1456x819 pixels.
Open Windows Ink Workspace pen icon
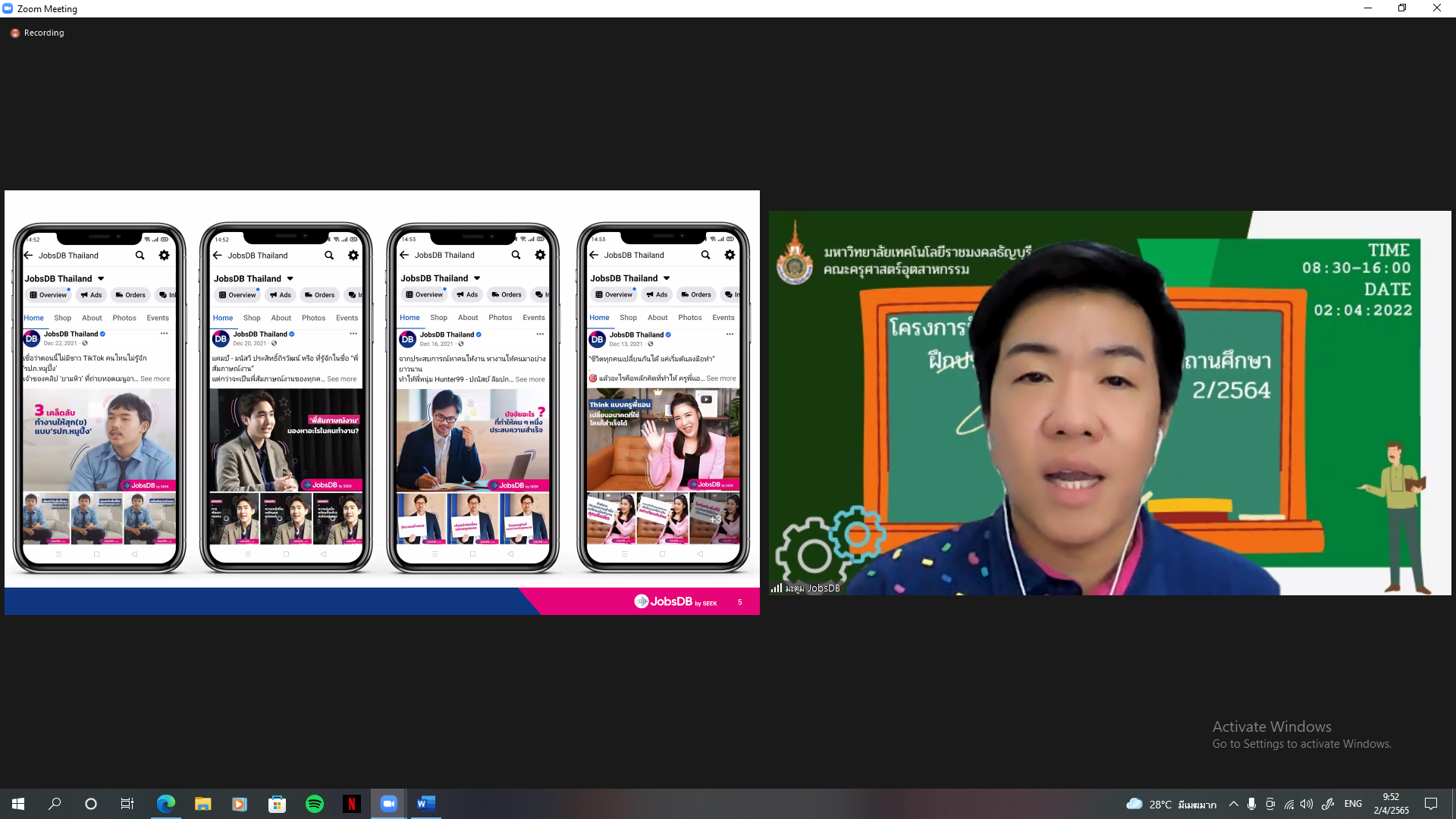[x=1327, y=804]
